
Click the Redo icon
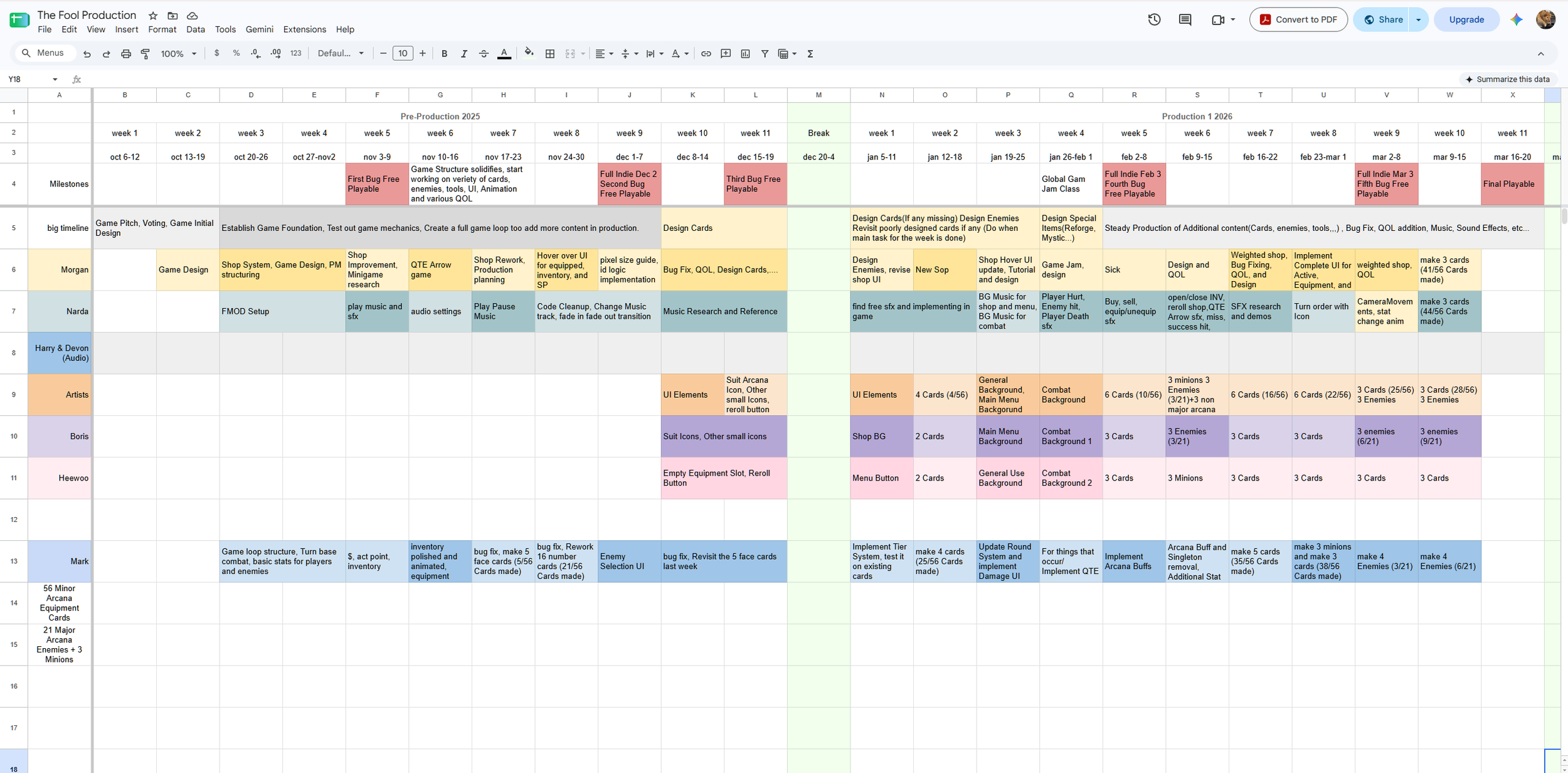coord(107,54)
